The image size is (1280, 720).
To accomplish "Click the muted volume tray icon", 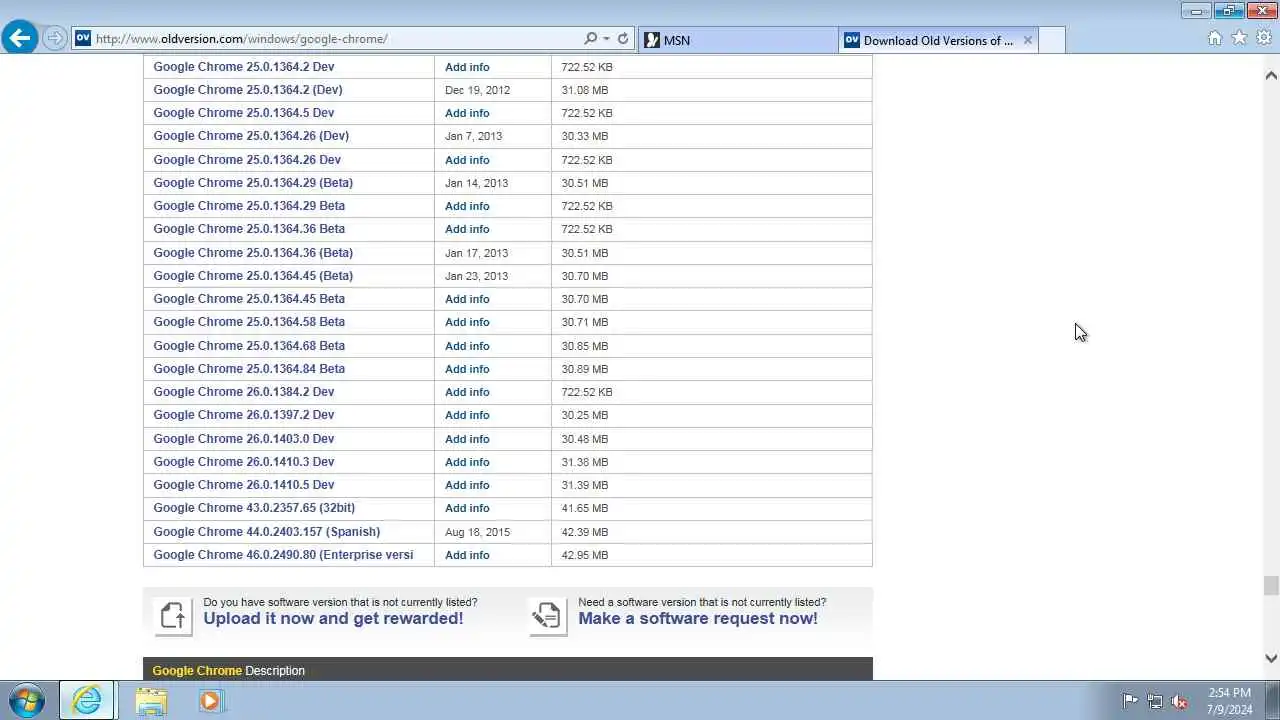I will (1179, 701).
